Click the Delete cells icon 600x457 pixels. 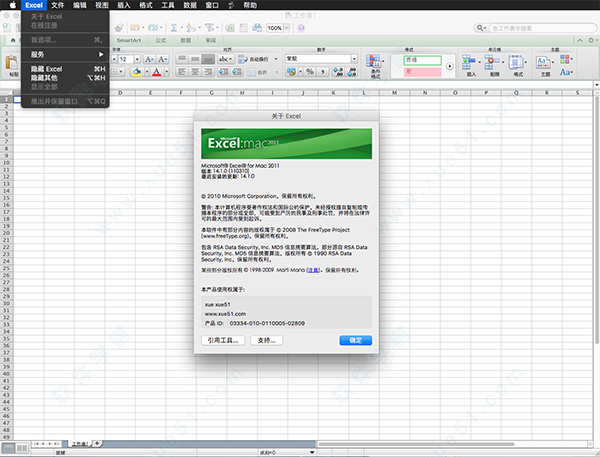coord(492,62)
